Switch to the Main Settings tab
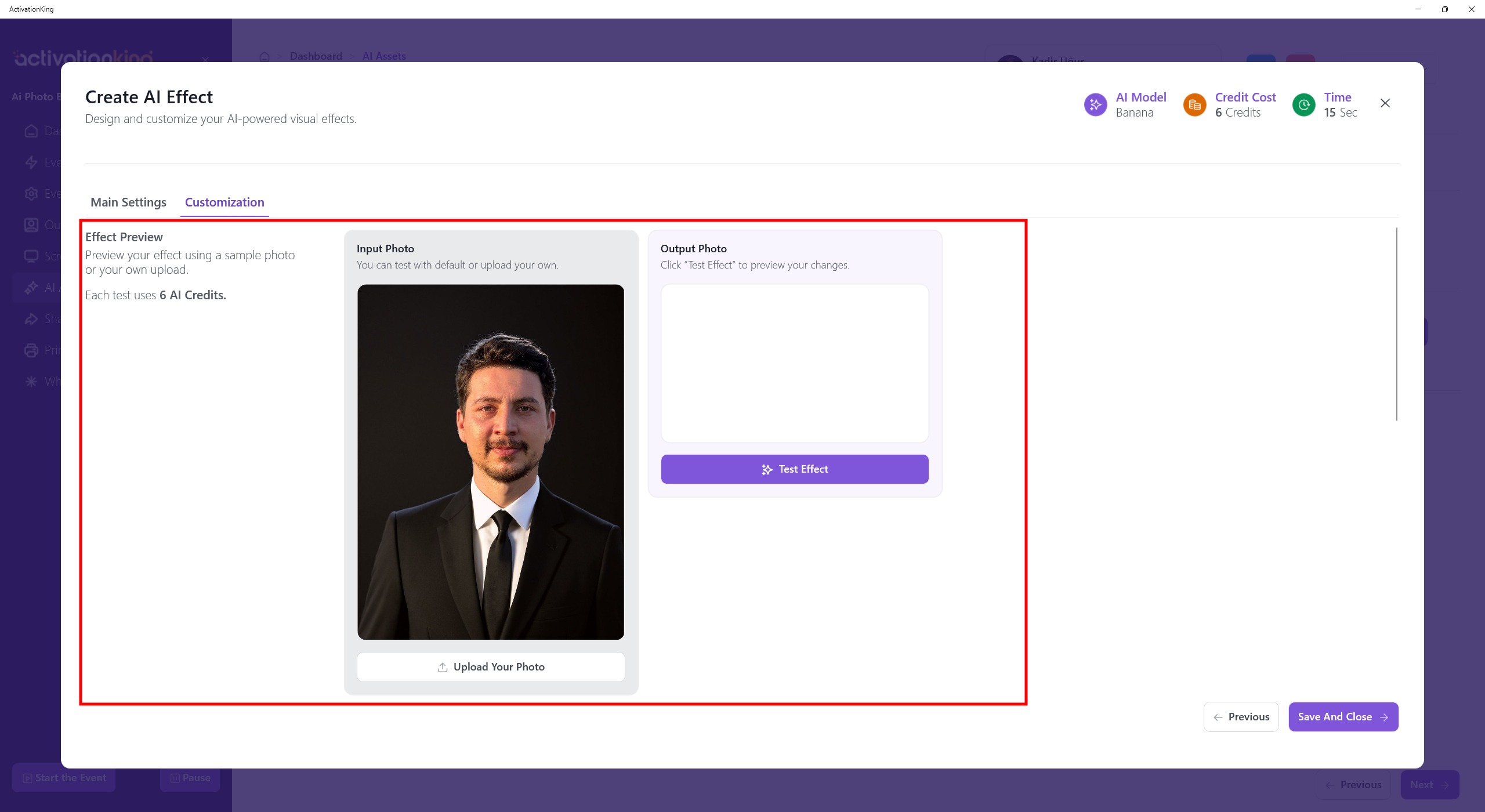This screenshot has width=1485, height=812. coord(128,202)
